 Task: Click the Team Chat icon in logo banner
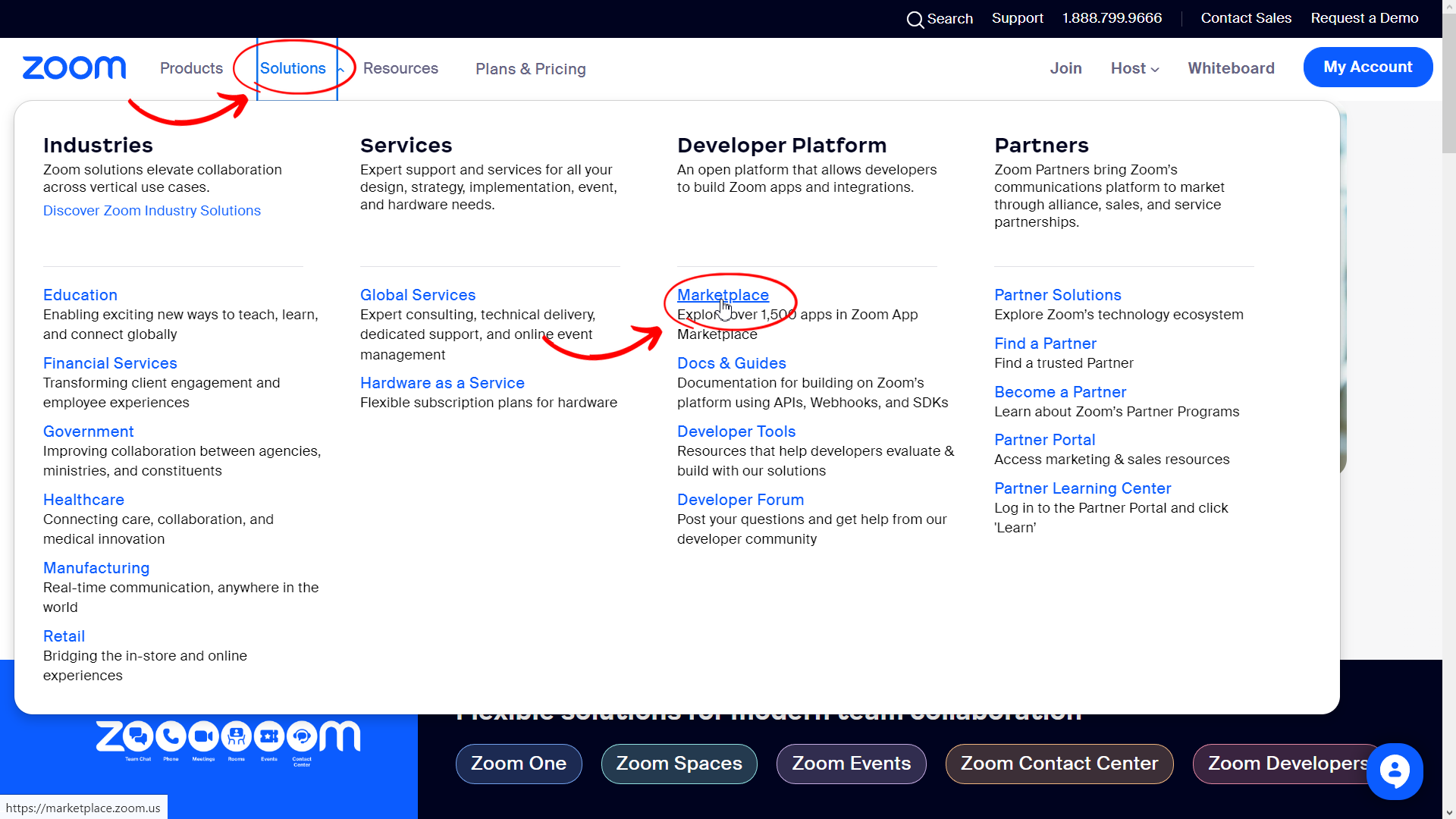pos(138,736)
